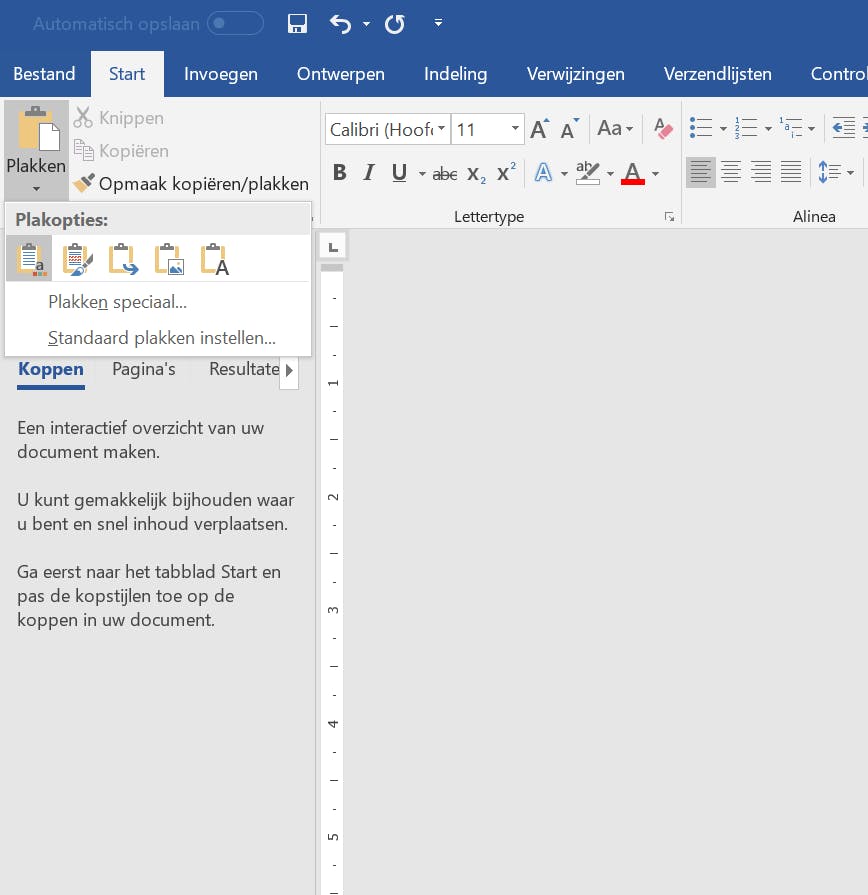The image size is (868, 895).
Task: Switch to the Pagina's navigation tab
Action: tap(143, 369)
